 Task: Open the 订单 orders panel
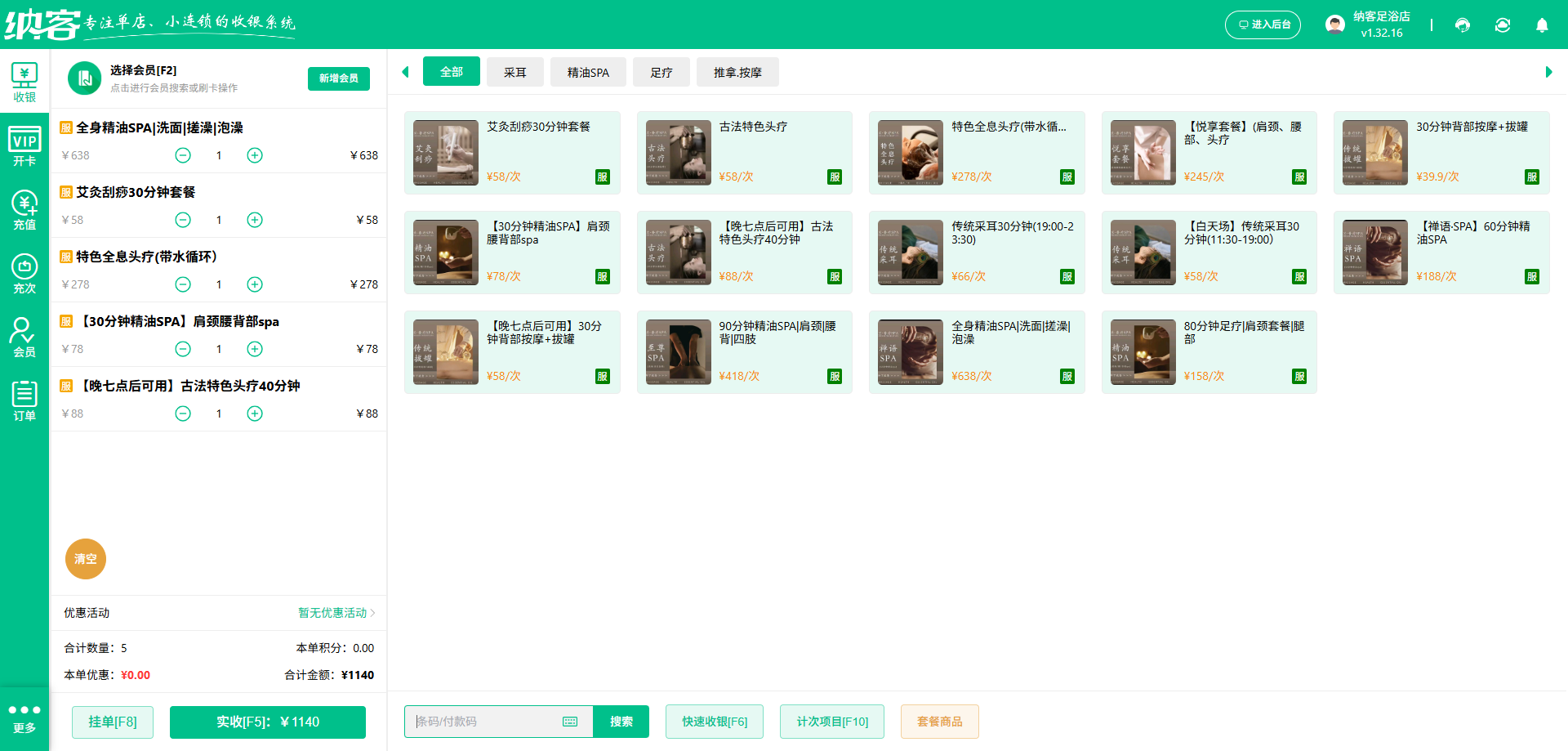(24, 400)
